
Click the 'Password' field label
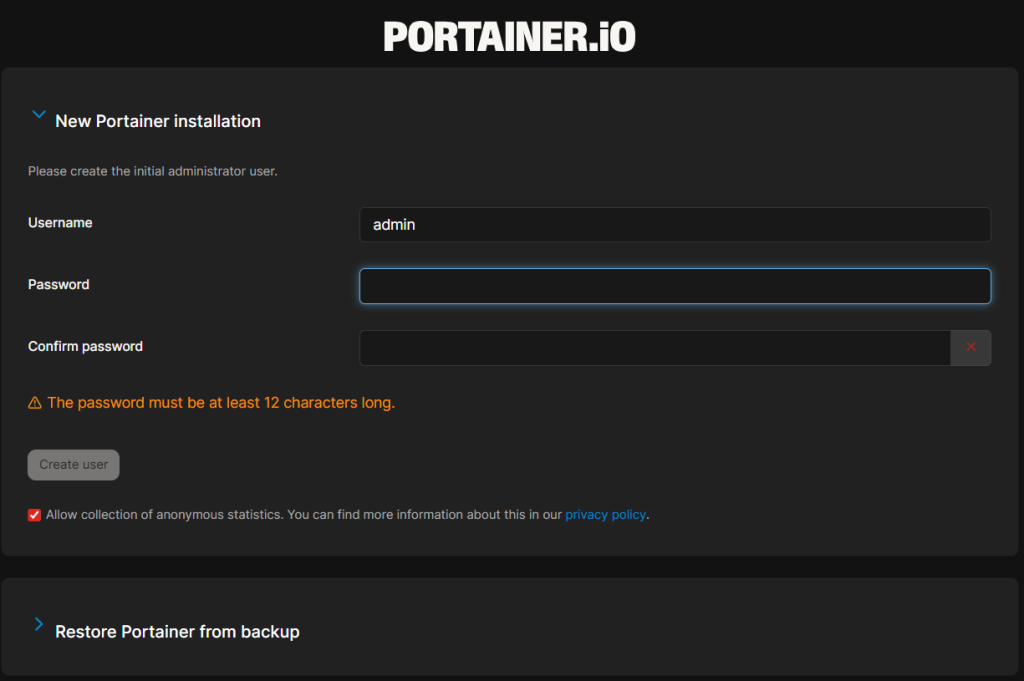click(x=59, y=285)
